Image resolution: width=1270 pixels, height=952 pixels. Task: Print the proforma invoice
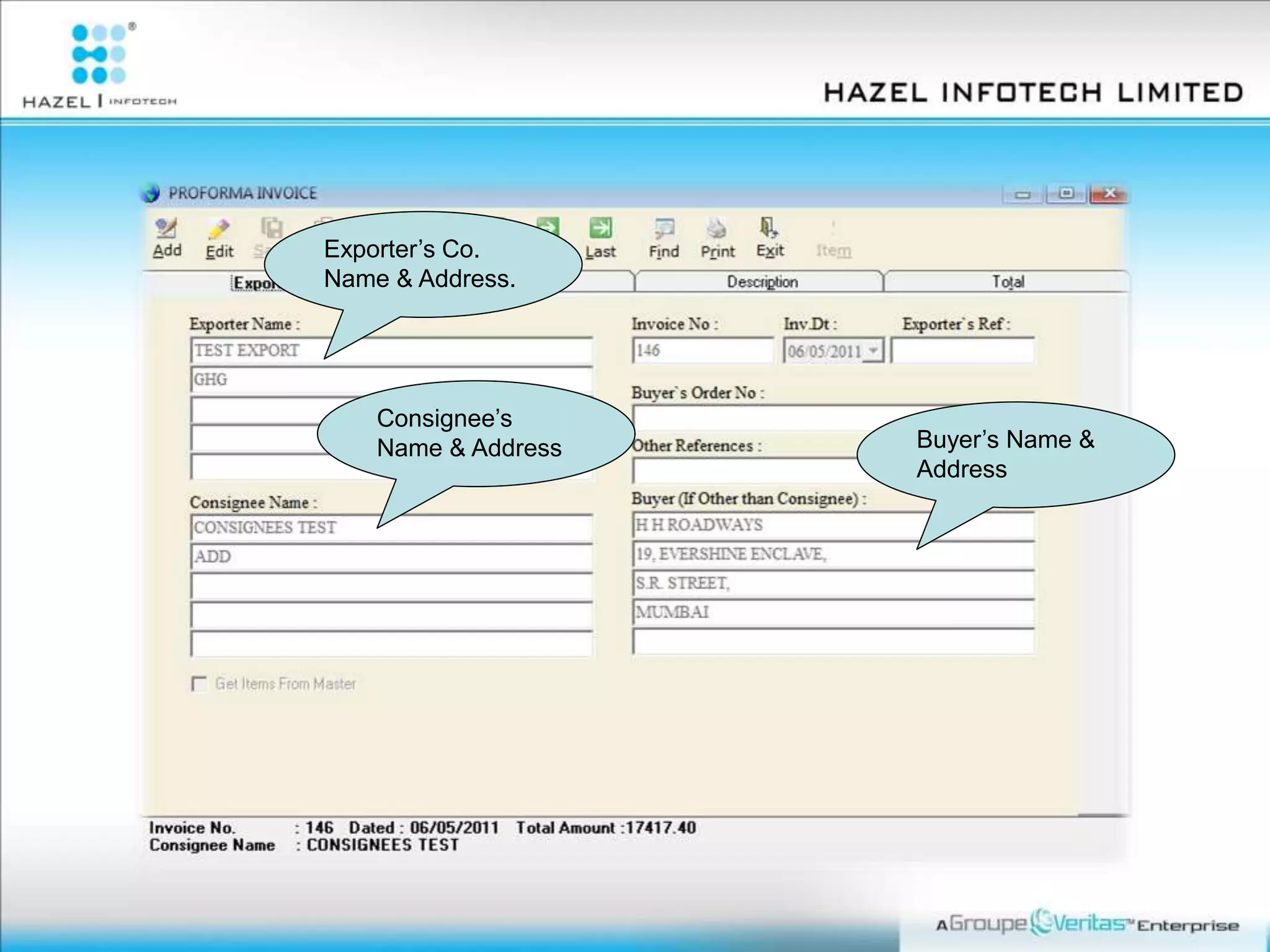click(717, 239)
